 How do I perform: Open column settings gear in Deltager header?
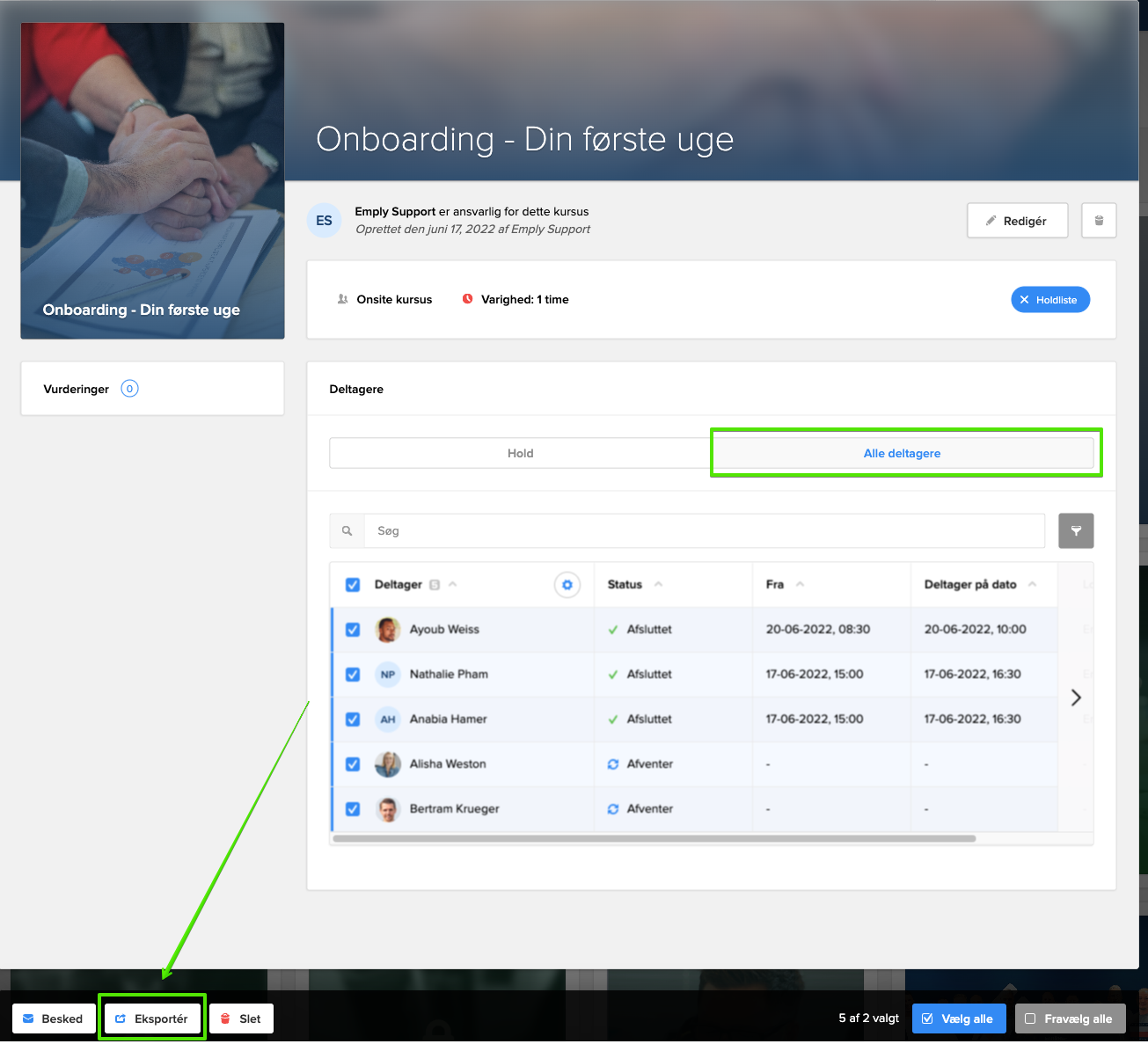(x=567, y=585)
